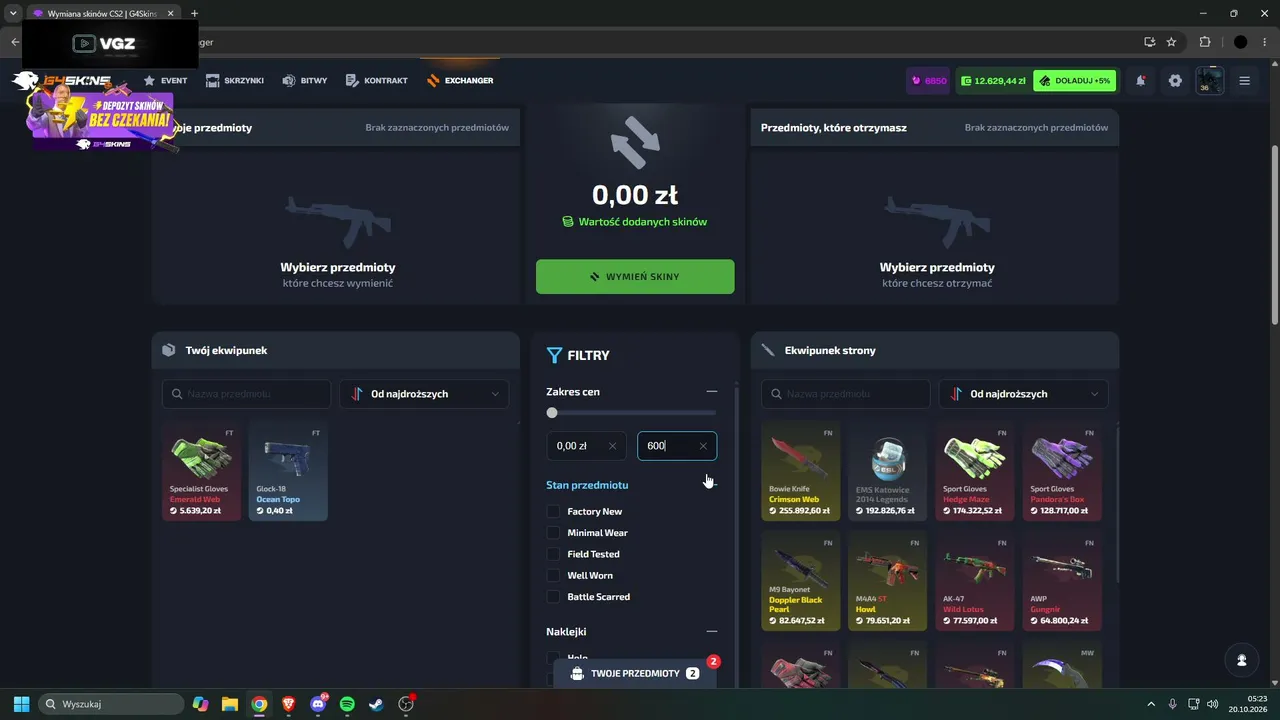The image size is (1280, 720).
Task: Open File Explorer from the taskbar
Action: (x=230, y=704)
